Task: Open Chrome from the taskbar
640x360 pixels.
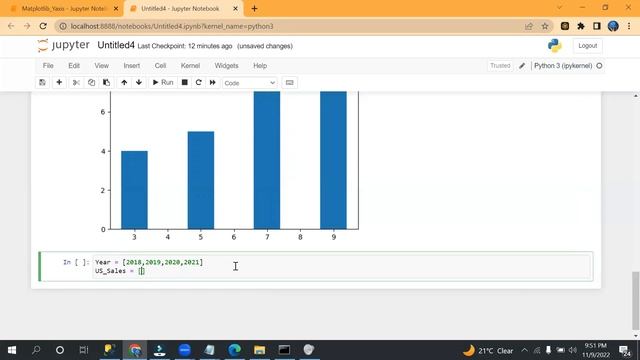Action: coord(135,350)
